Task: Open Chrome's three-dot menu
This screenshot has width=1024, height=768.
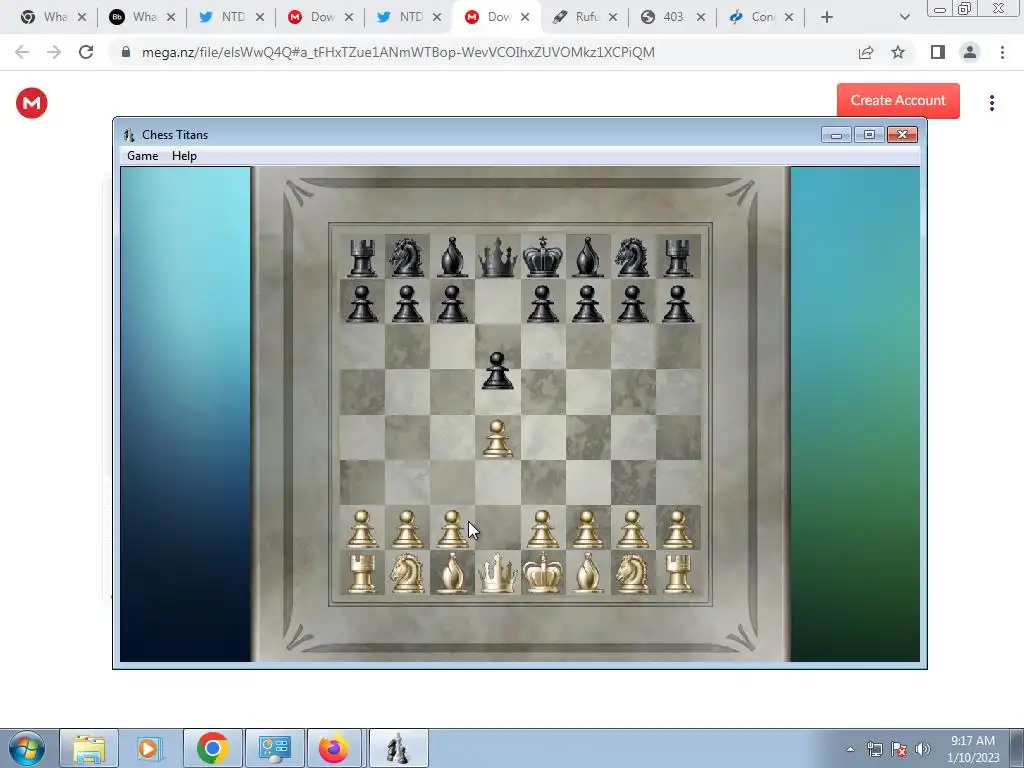Action: [x=1002, y=52]
